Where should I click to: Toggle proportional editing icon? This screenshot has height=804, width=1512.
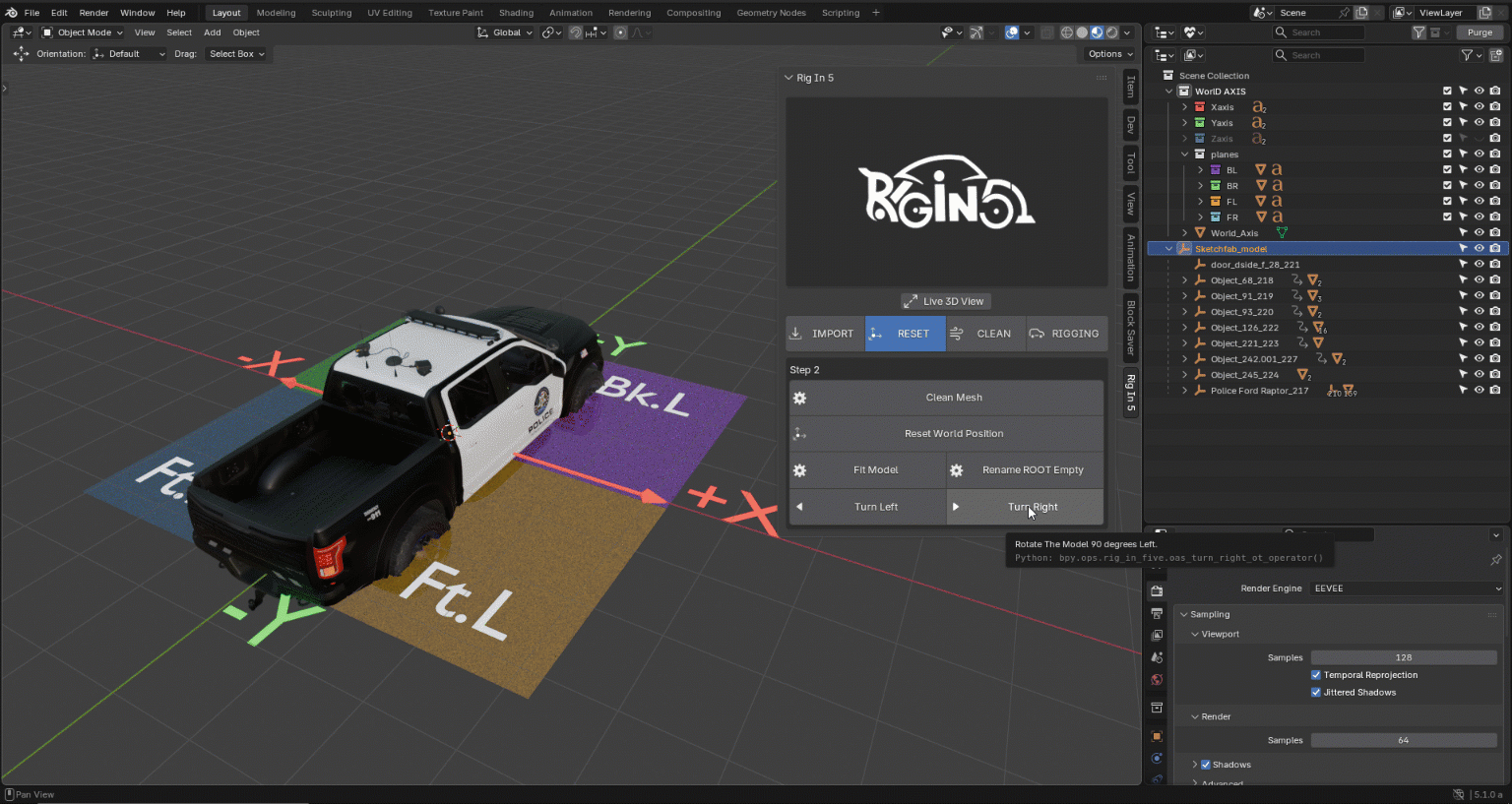click(x=620, y=32)
